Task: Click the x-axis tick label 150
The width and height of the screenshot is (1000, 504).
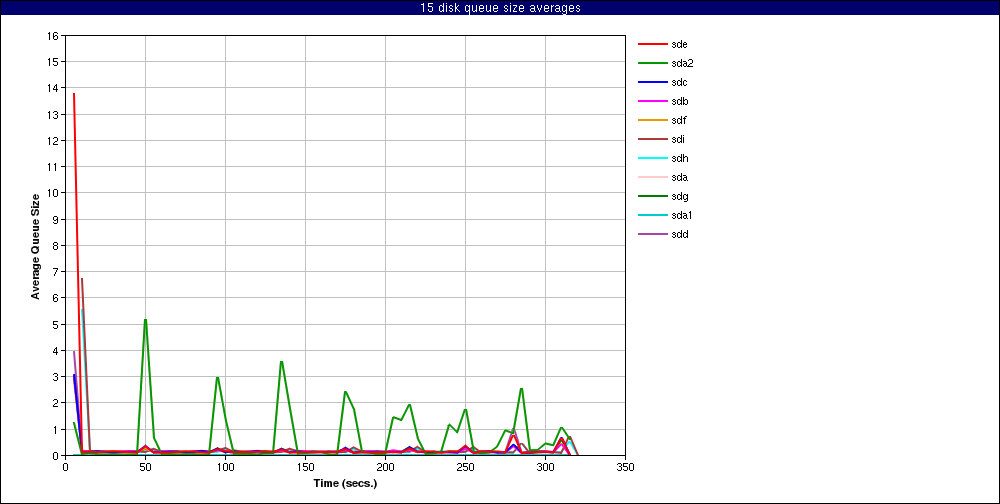Action: pos(305,467)
